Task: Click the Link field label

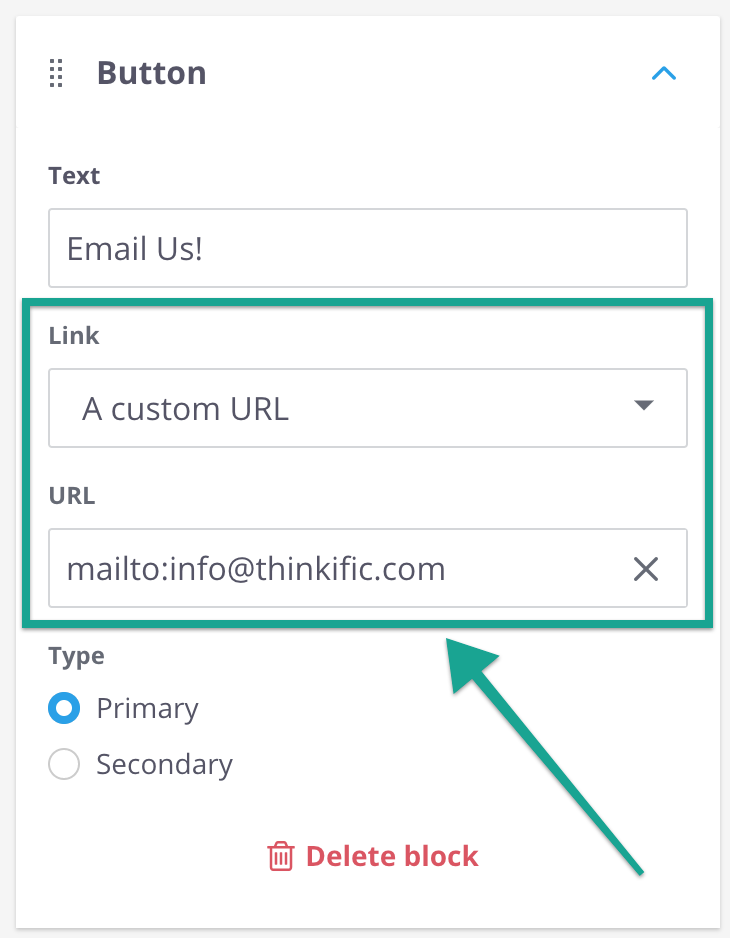Action: tap(74, 336)
